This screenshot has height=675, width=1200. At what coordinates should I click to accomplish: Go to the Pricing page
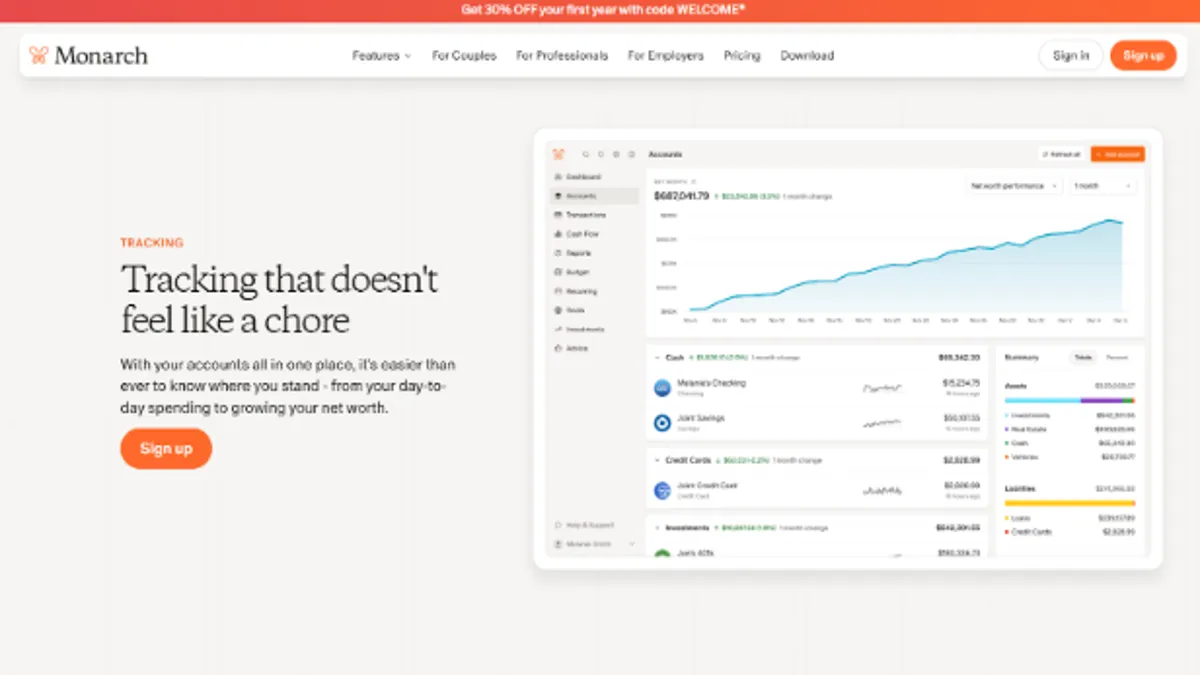pyautogui.click(x=742, y=56)
